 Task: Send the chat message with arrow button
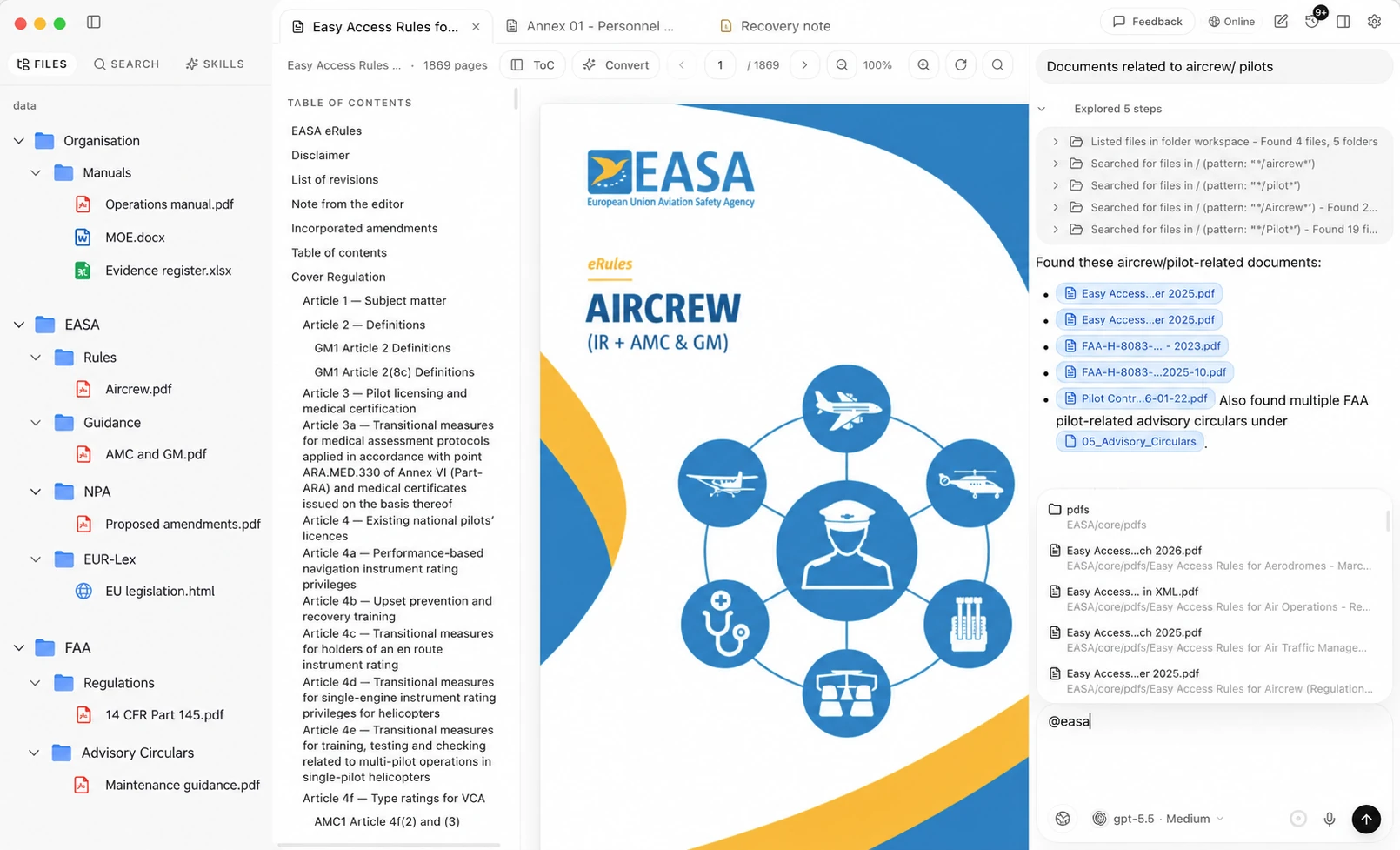pos(1366,819)
